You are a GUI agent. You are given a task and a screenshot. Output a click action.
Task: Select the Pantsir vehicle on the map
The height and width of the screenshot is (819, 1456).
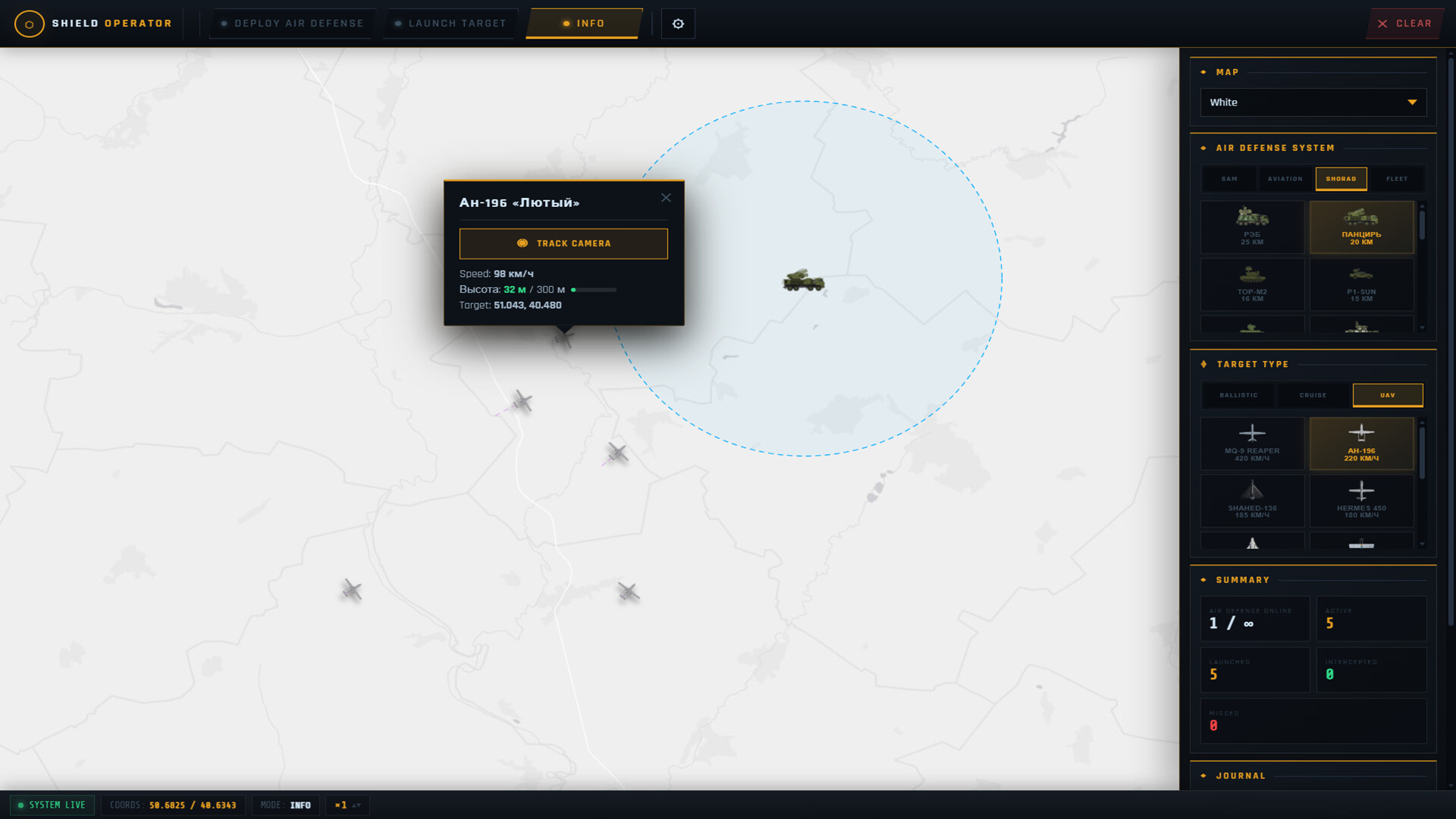804,281
